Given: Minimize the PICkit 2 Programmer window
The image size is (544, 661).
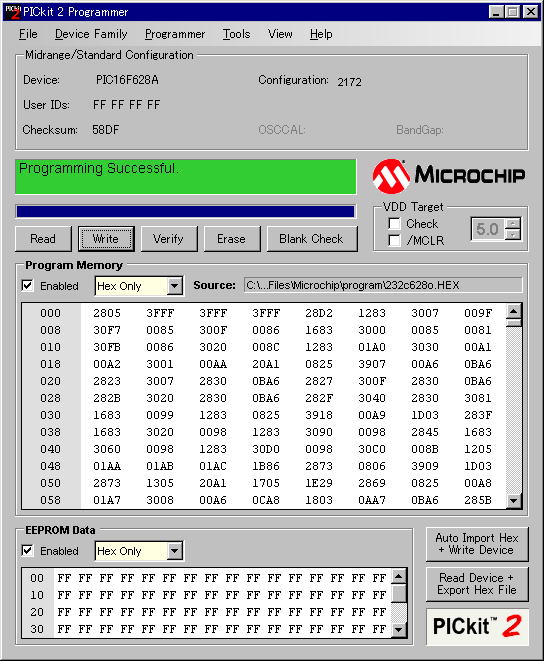Looking at the screenshot, I should point(496,12).
